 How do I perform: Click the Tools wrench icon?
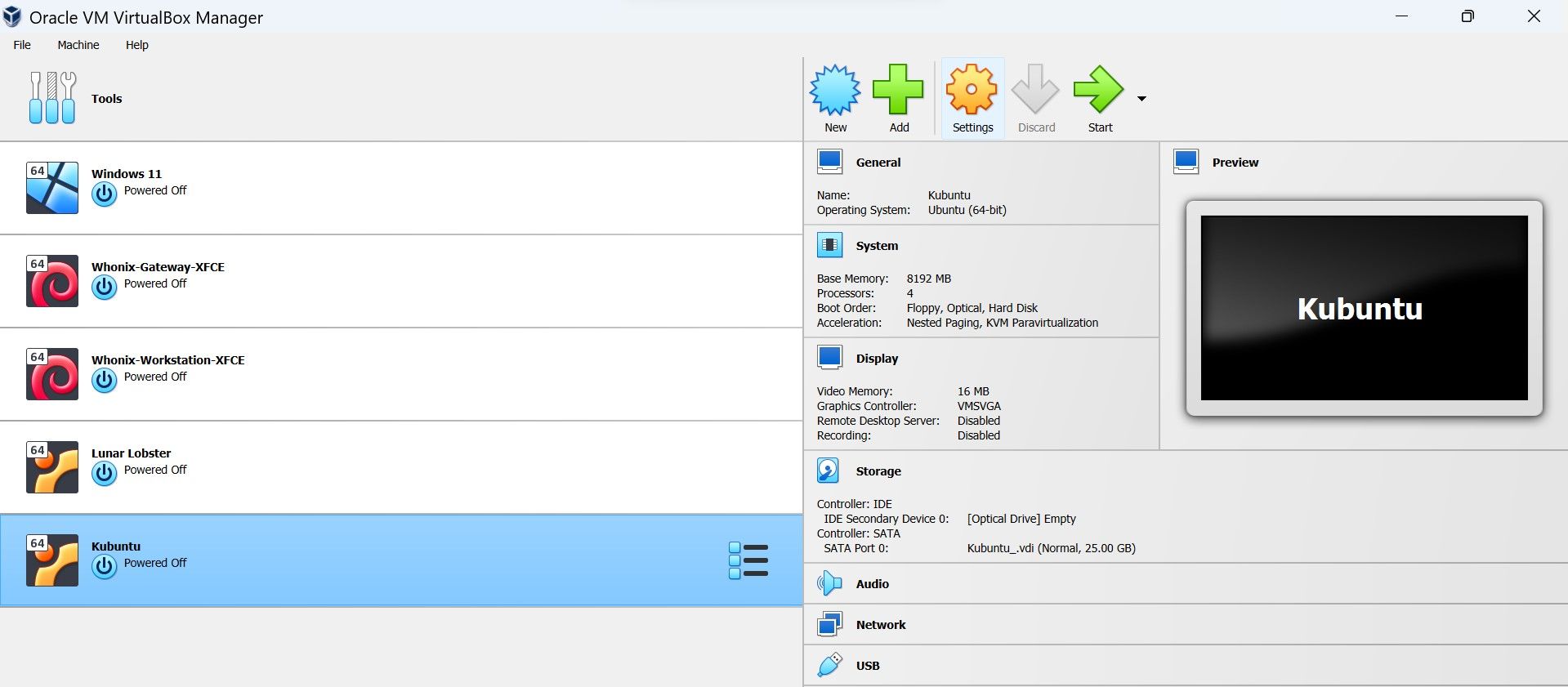coord(52,98)
